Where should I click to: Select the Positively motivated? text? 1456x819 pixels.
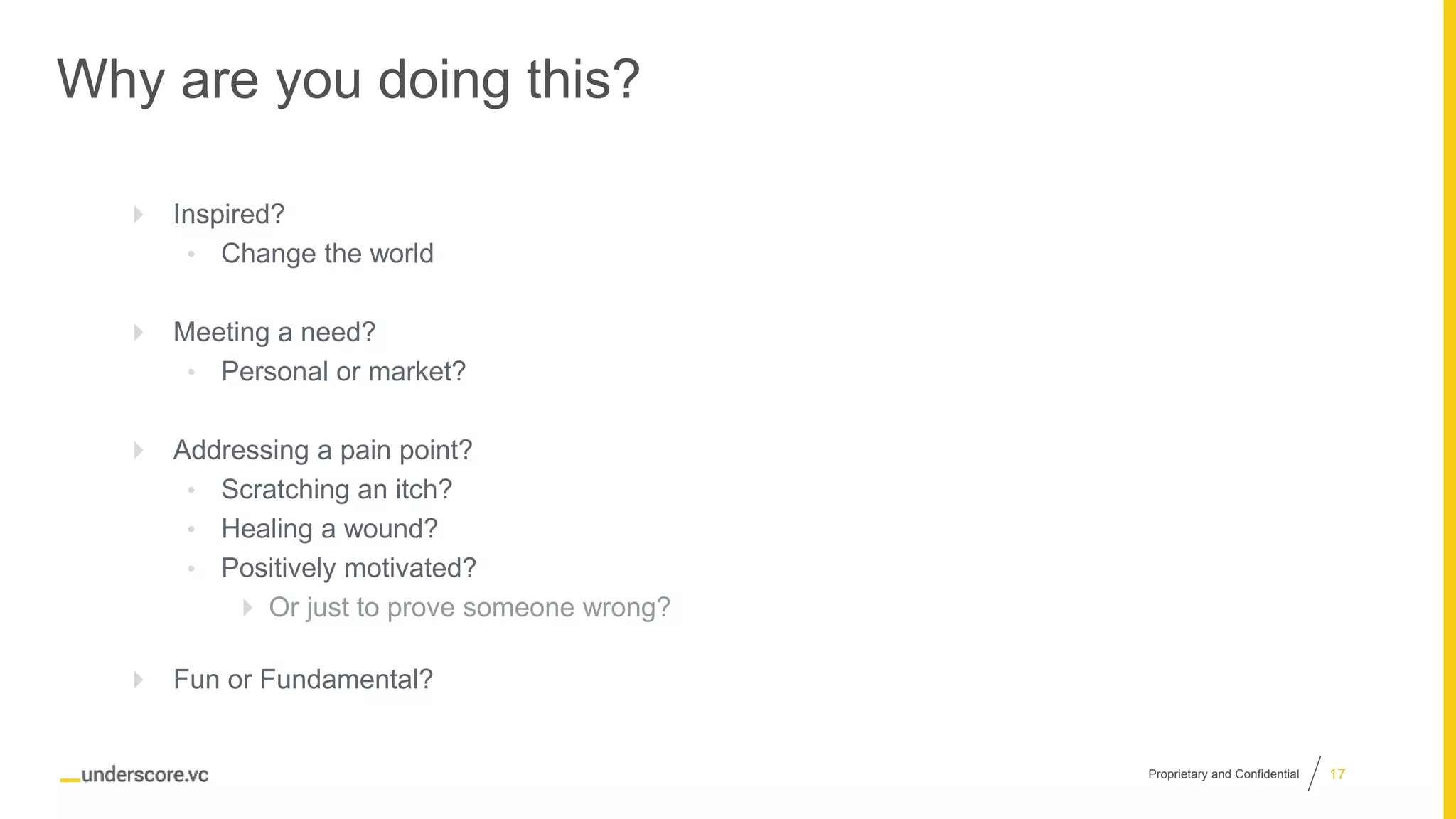click(348, 568)
